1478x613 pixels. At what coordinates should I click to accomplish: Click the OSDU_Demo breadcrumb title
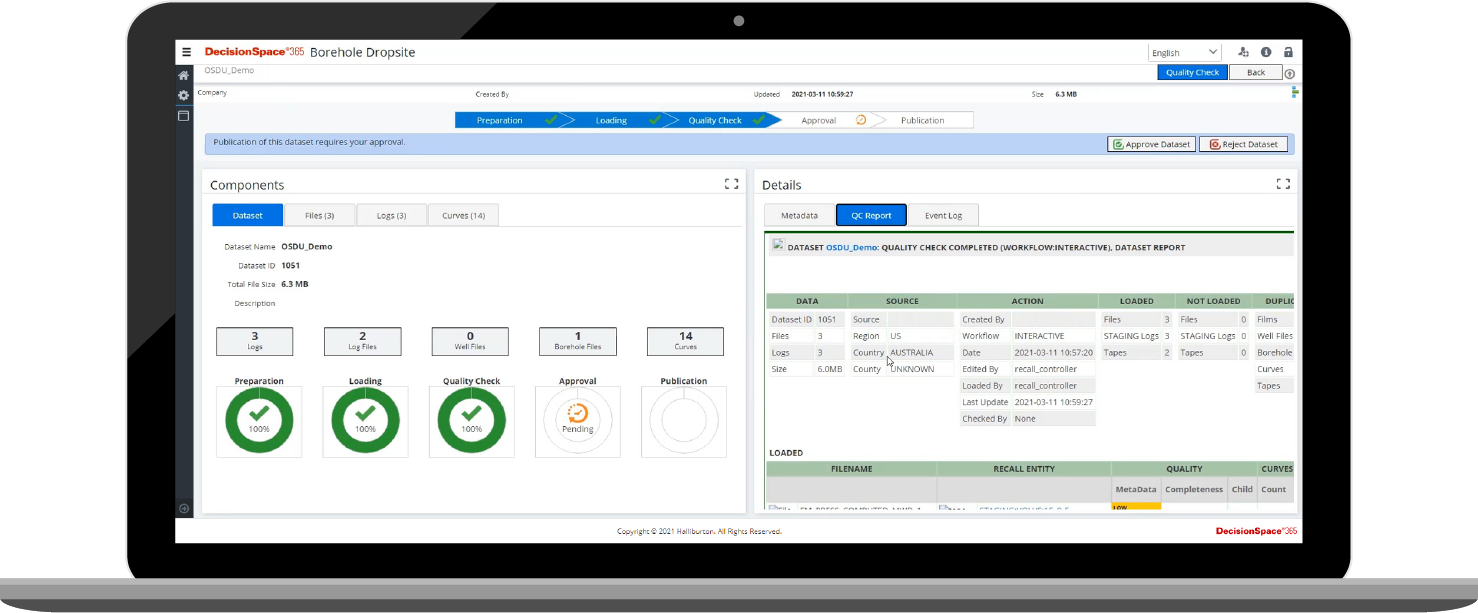pyautogui.click(x=229, y=71)
